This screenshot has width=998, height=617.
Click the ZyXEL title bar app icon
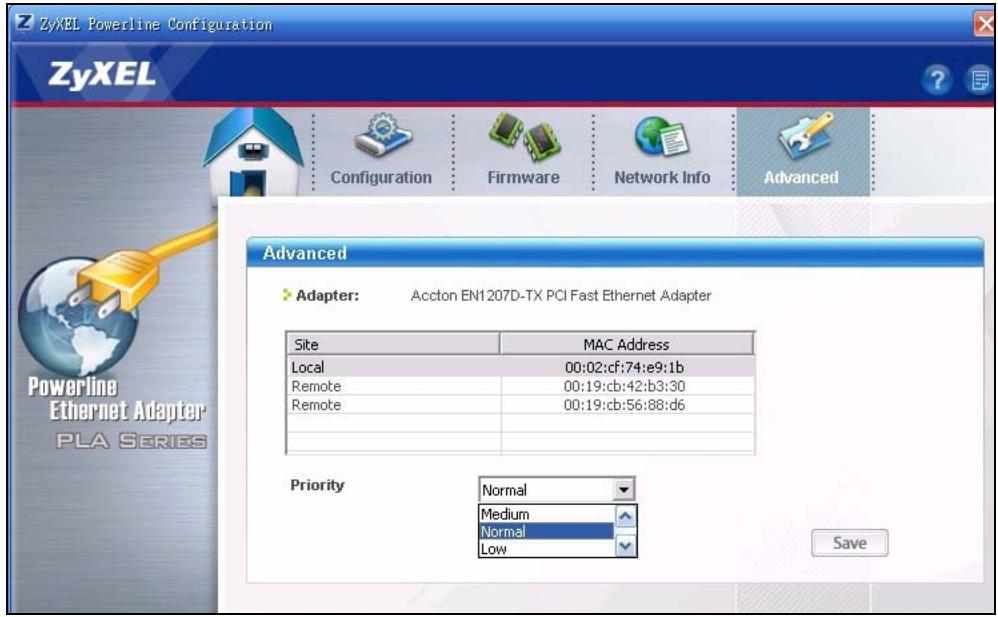pyautogui.click(x=24, y=23)
